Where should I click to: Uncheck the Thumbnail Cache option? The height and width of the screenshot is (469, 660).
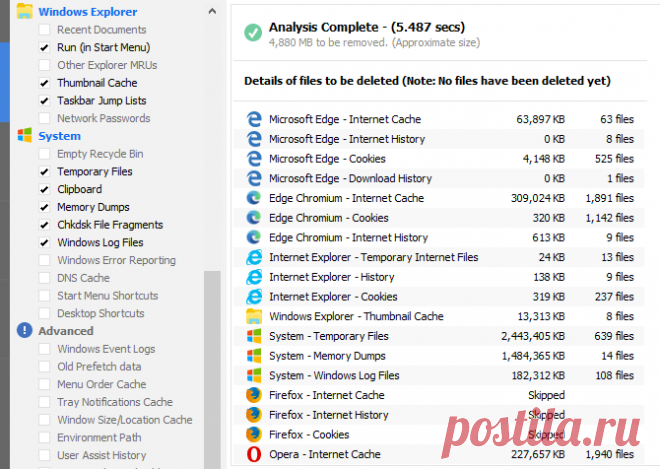[44, 83]
